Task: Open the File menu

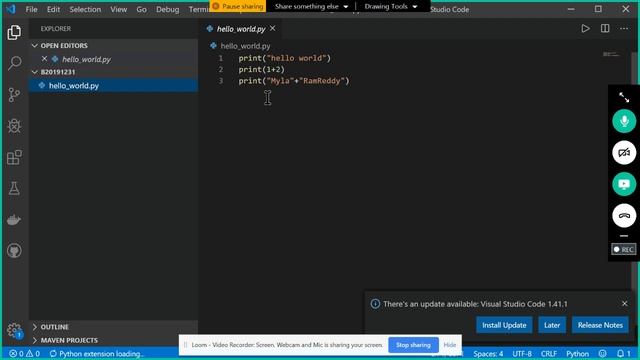Action: (x=31, y=9)
